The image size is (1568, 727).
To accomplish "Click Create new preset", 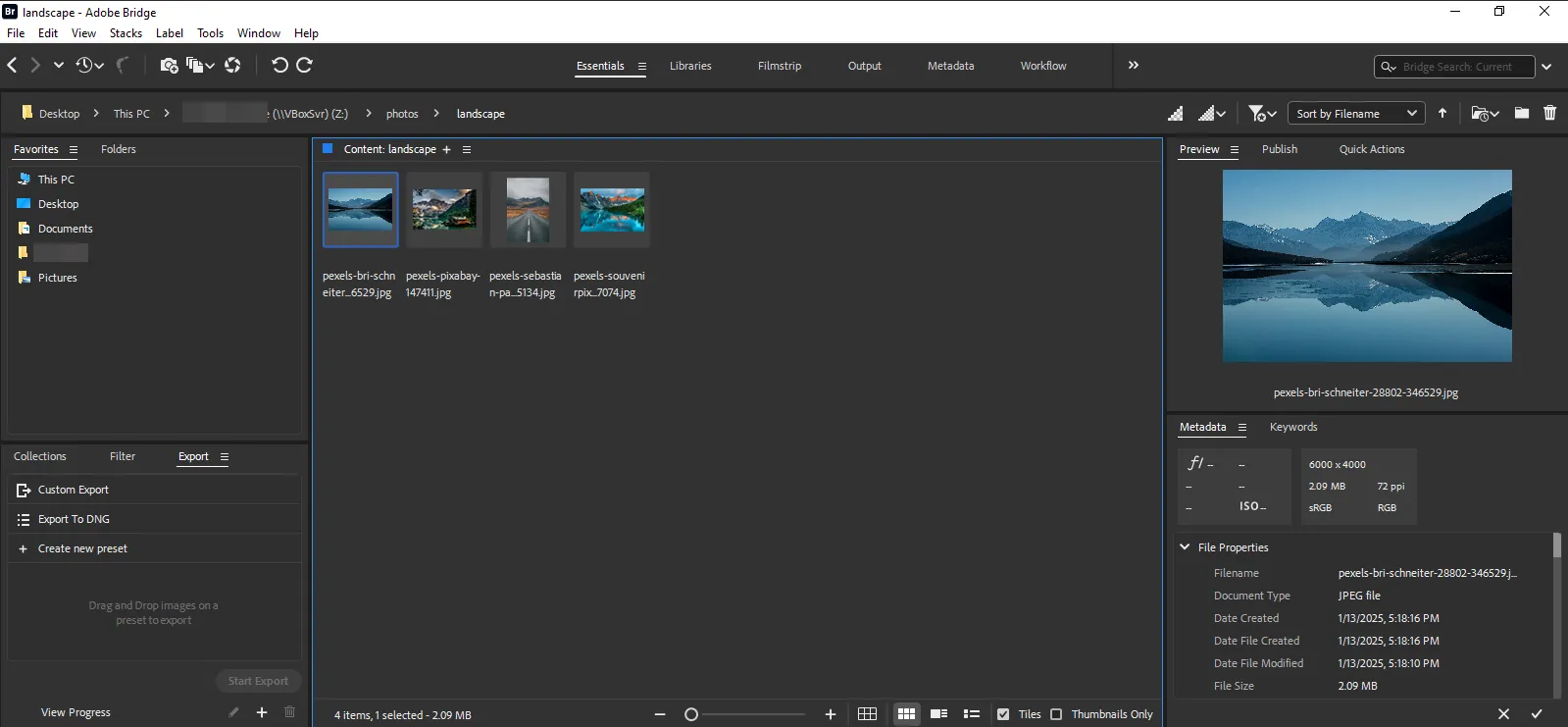I will tap(155, 548).
